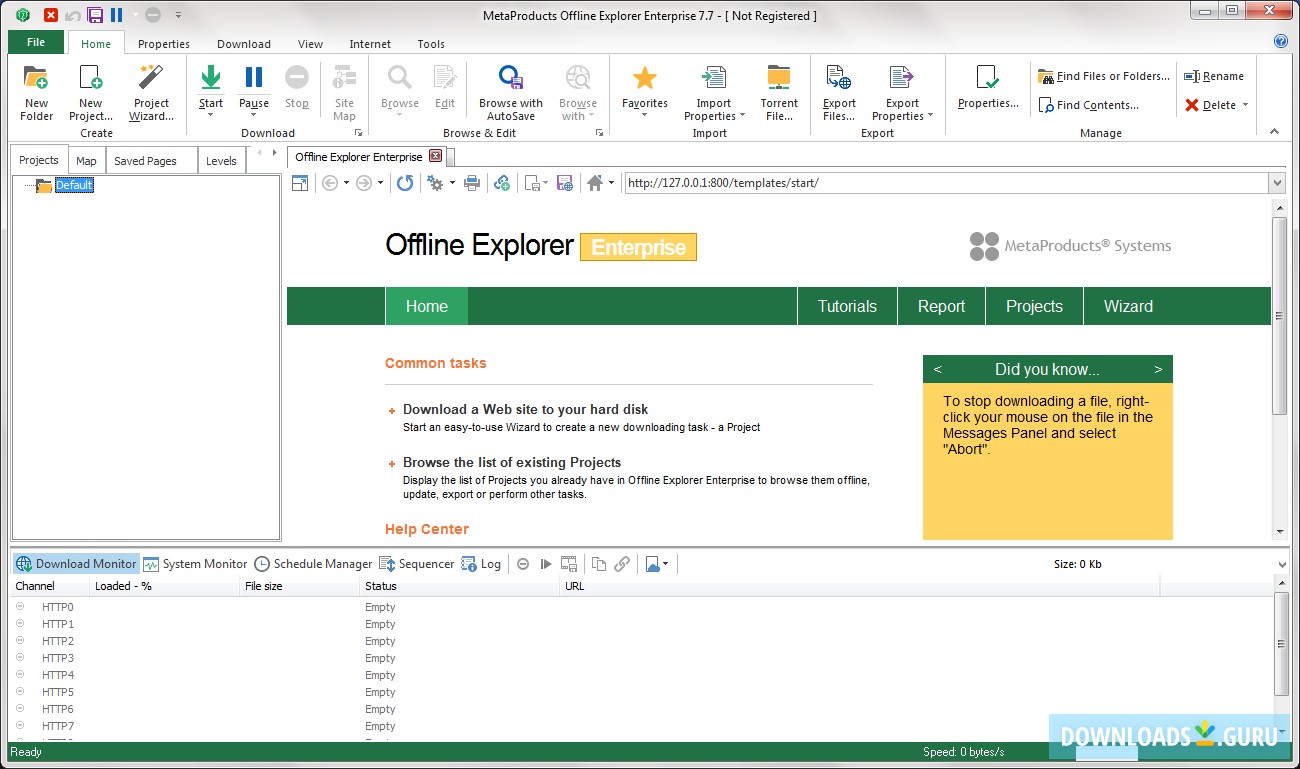The width and height of the screenshot is (1300, 769).
Task: Open the Internet menu
Action: pos(370,44)
